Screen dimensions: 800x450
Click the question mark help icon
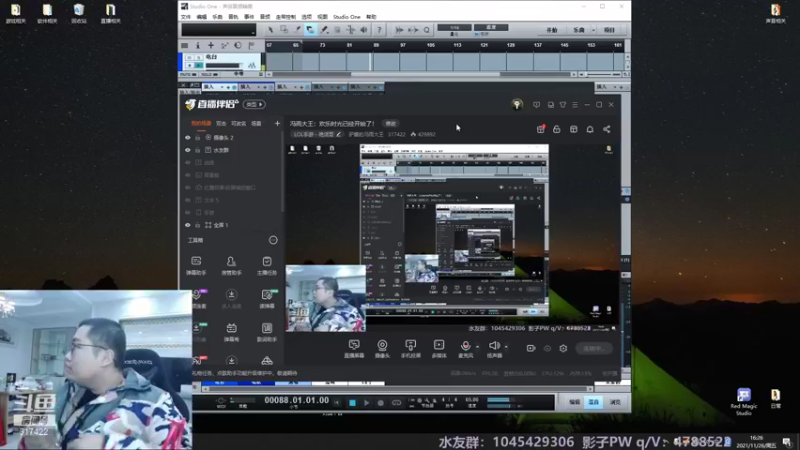379,30
